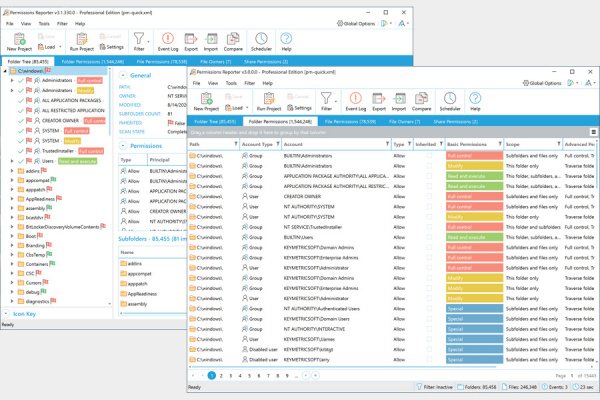Switch to Share Permissions tab in front window
Viewport: 600px width, 400px height.
(x=455, y=122)
